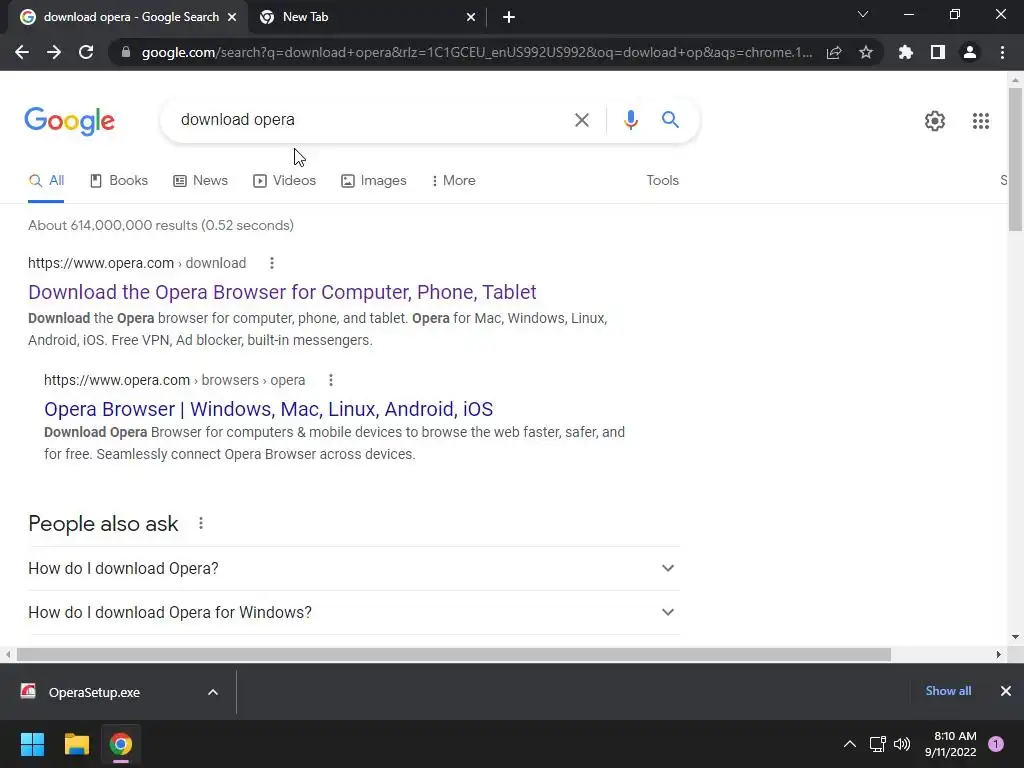
Task: Switch to News results
Action: (x=200, y=181)
